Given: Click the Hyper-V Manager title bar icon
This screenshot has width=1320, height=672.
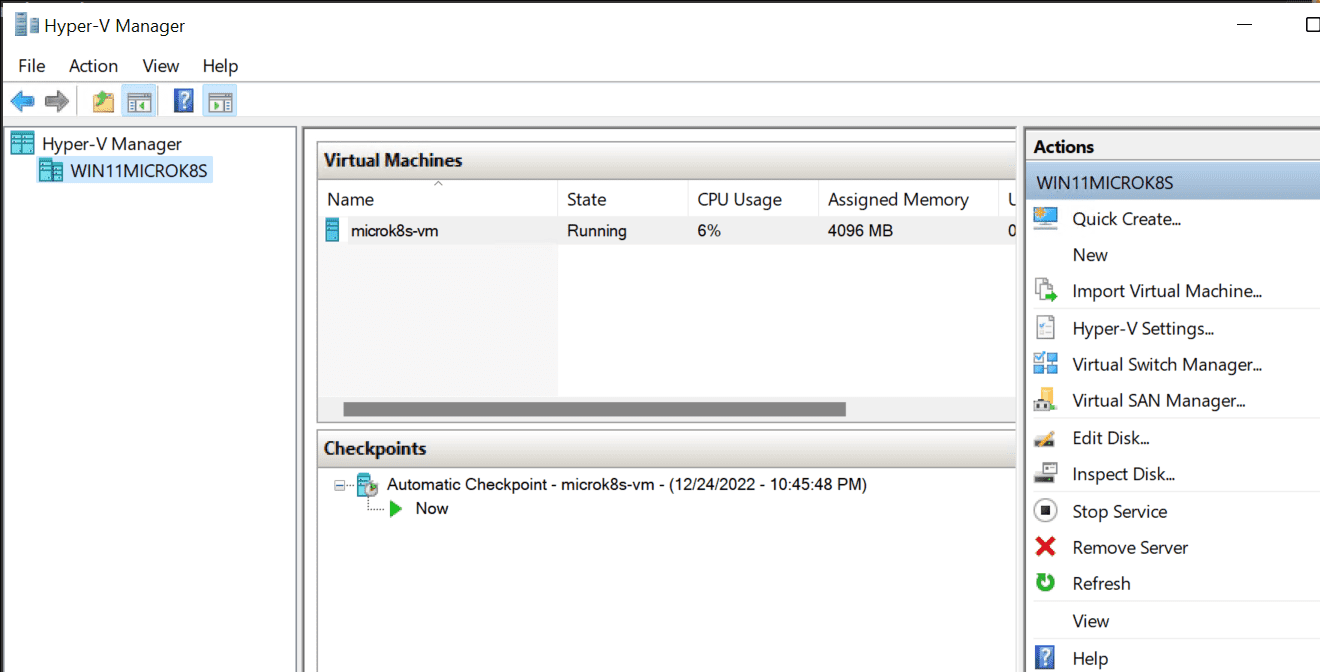Looking at the screenshot, I should point(26,25).
